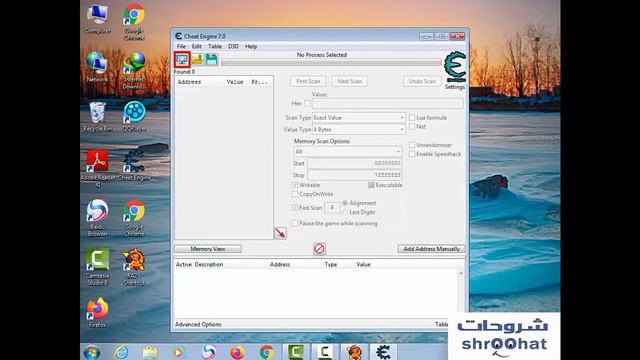The image size is (640, 360).
Task: Click the save floppy disk toolbar icon
Action: 211,60
